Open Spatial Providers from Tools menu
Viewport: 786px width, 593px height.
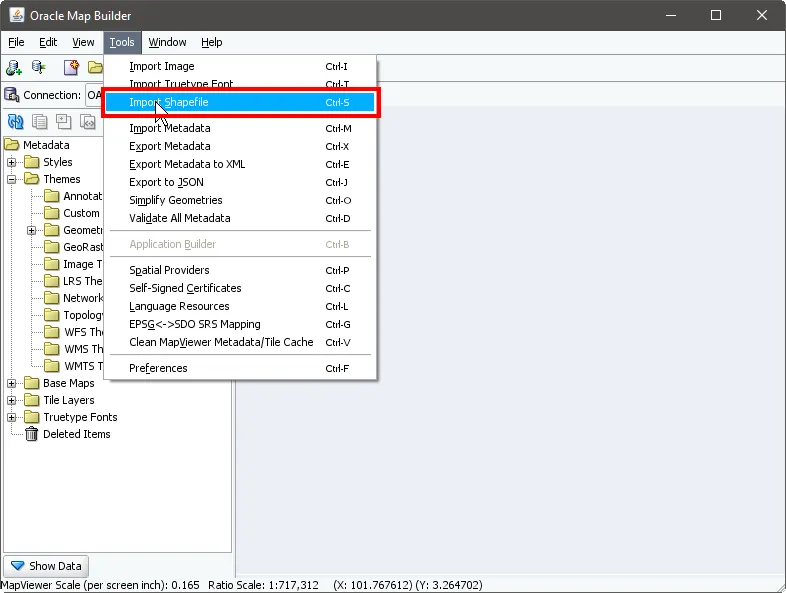point(240,270)
